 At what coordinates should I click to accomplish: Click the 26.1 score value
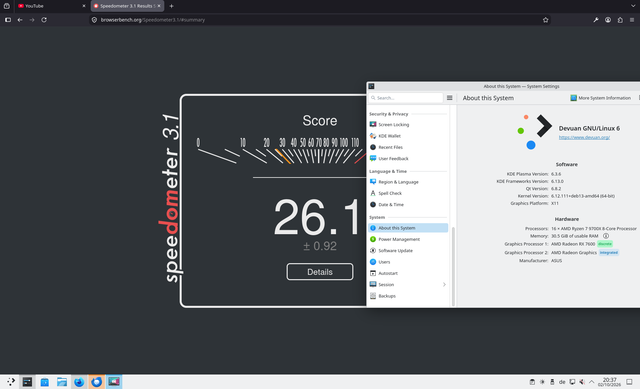[x=317, y=217]
